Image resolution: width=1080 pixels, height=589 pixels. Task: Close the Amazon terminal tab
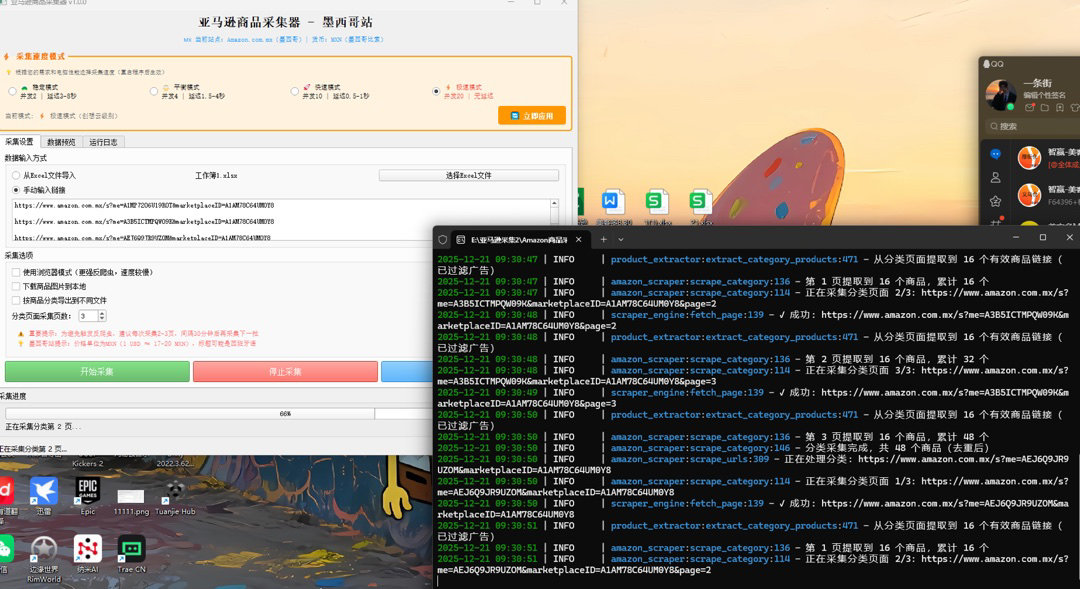(x=579, y=240)
